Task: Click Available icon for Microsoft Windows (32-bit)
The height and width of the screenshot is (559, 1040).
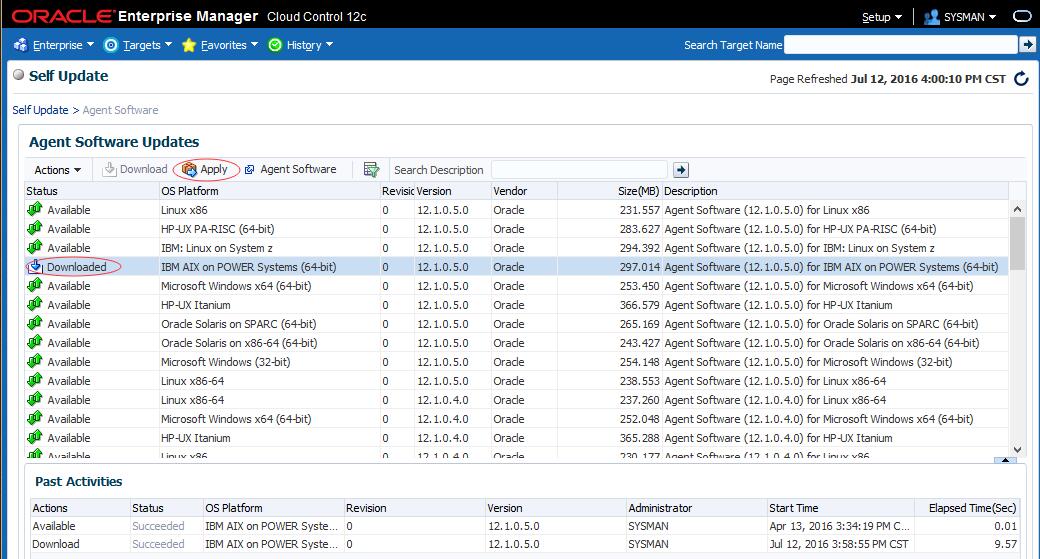Action: coord(34,361)
